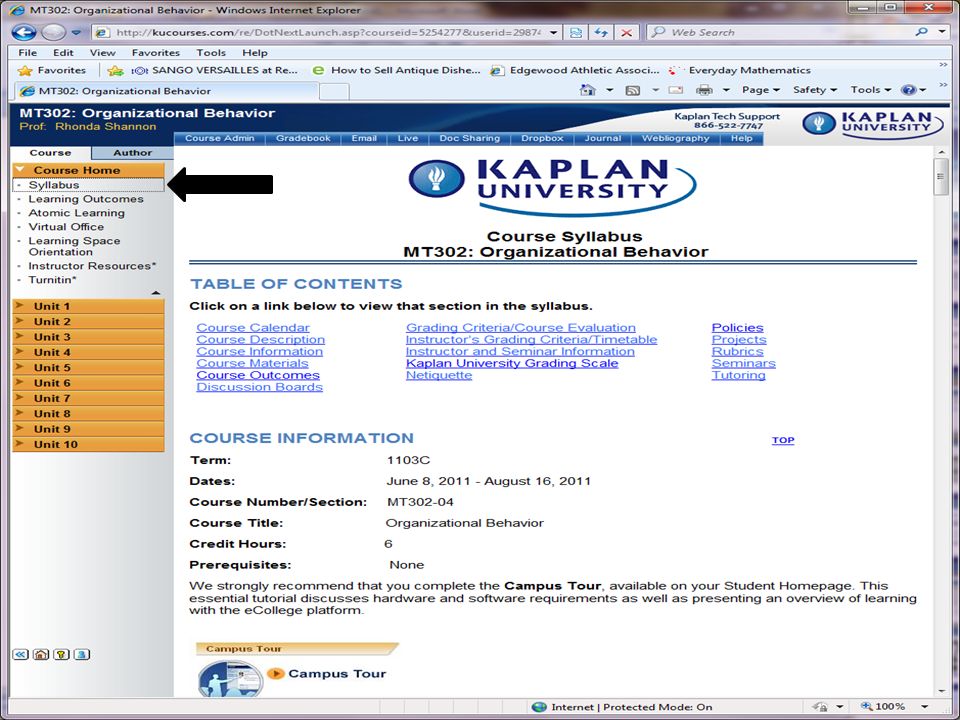Click the browser Back arrow button
The width and height of the screenshot is (960, 720).
coord(24,32)
